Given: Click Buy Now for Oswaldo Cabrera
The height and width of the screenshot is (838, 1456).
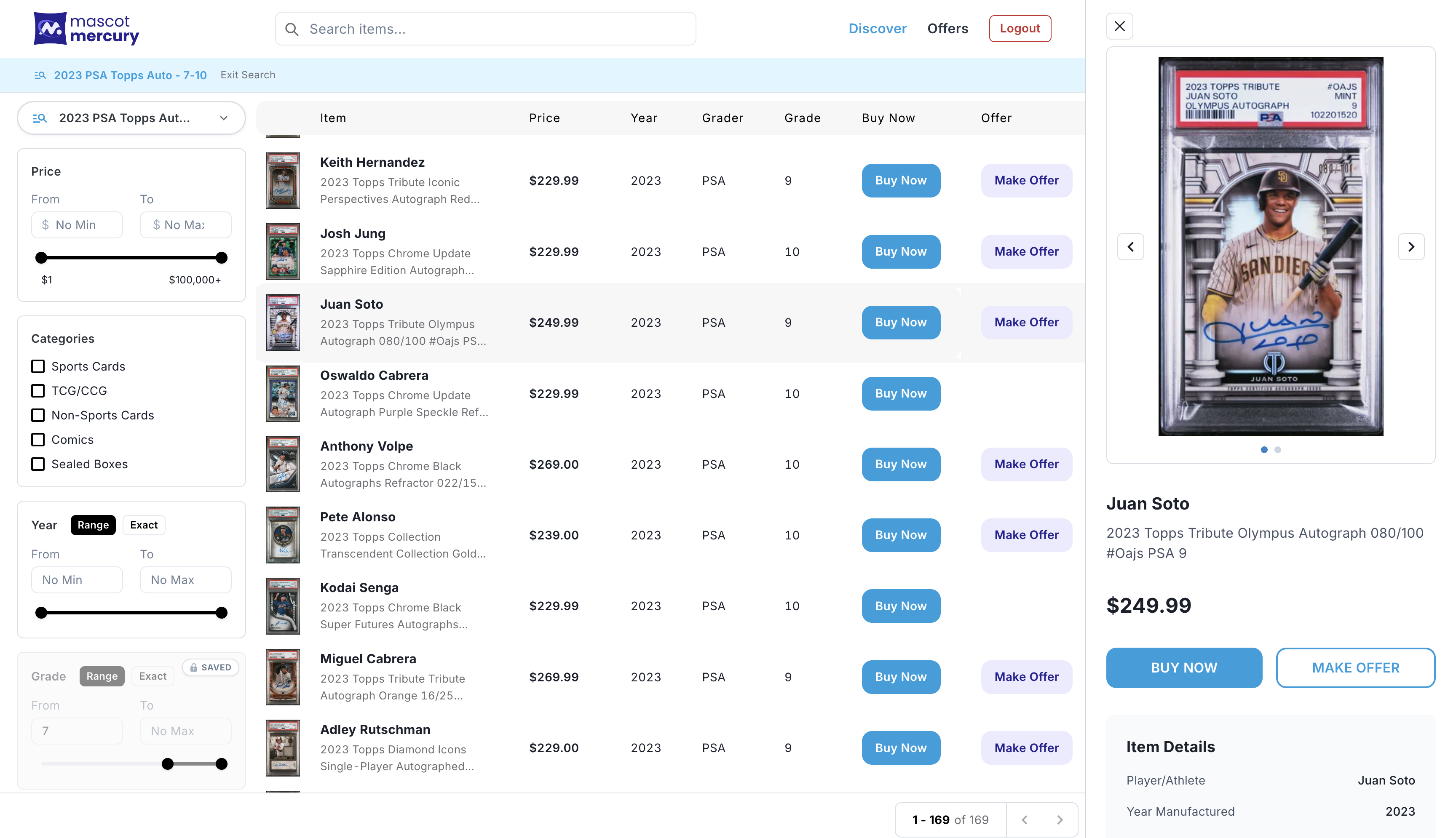Looking at the screenshot, I should 900,394.
